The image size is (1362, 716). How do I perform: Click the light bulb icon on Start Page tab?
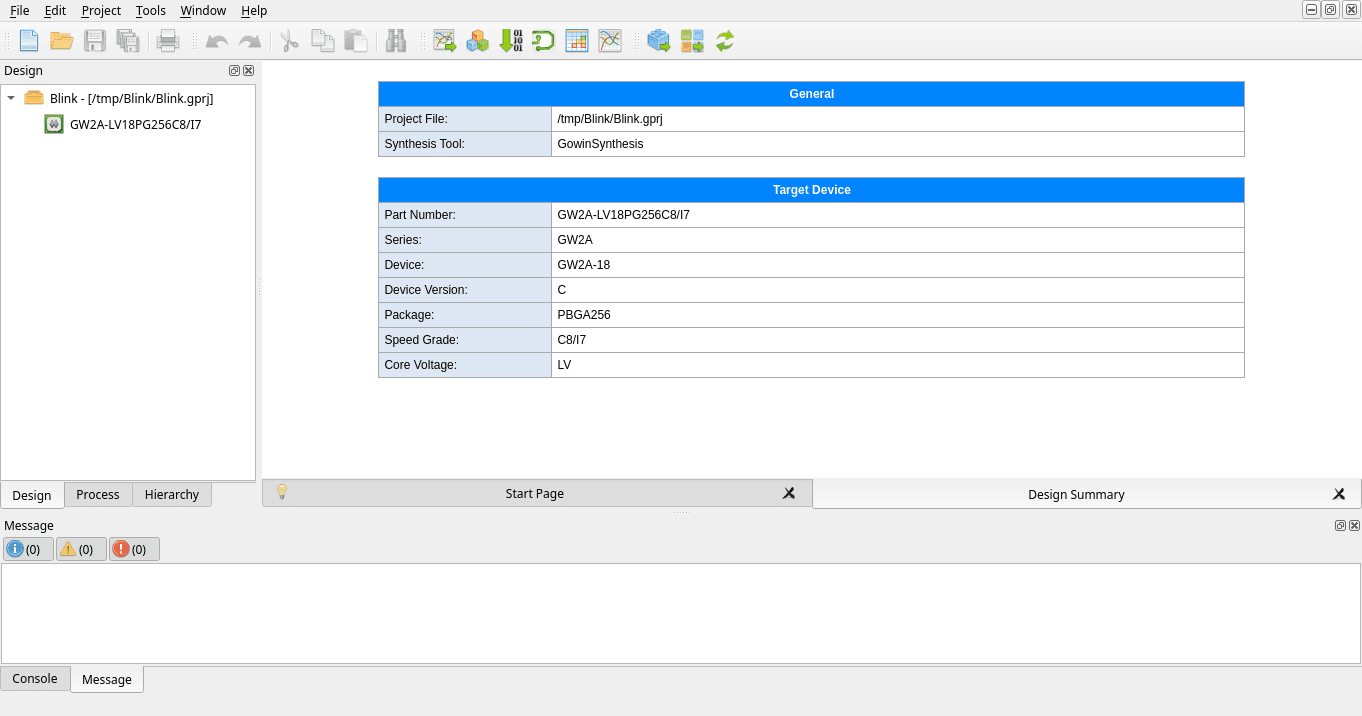click(x=282, y=492)
